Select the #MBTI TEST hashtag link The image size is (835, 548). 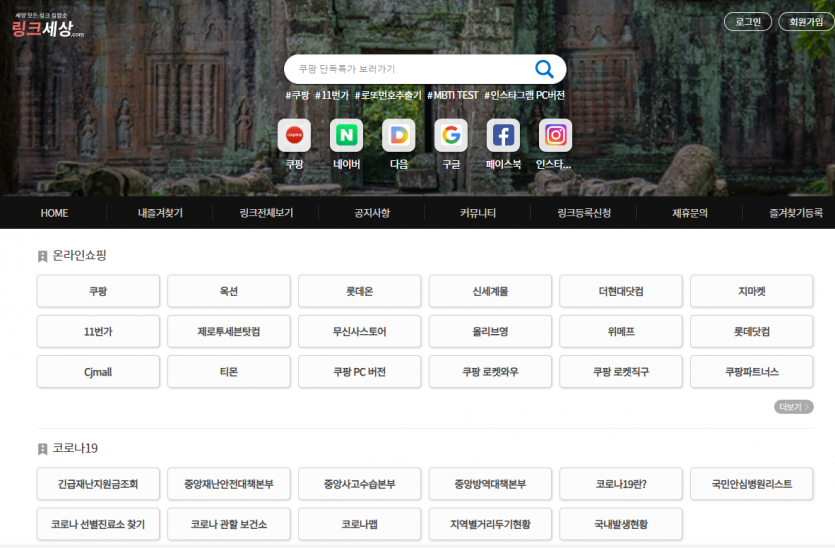(x=453, y=95)
